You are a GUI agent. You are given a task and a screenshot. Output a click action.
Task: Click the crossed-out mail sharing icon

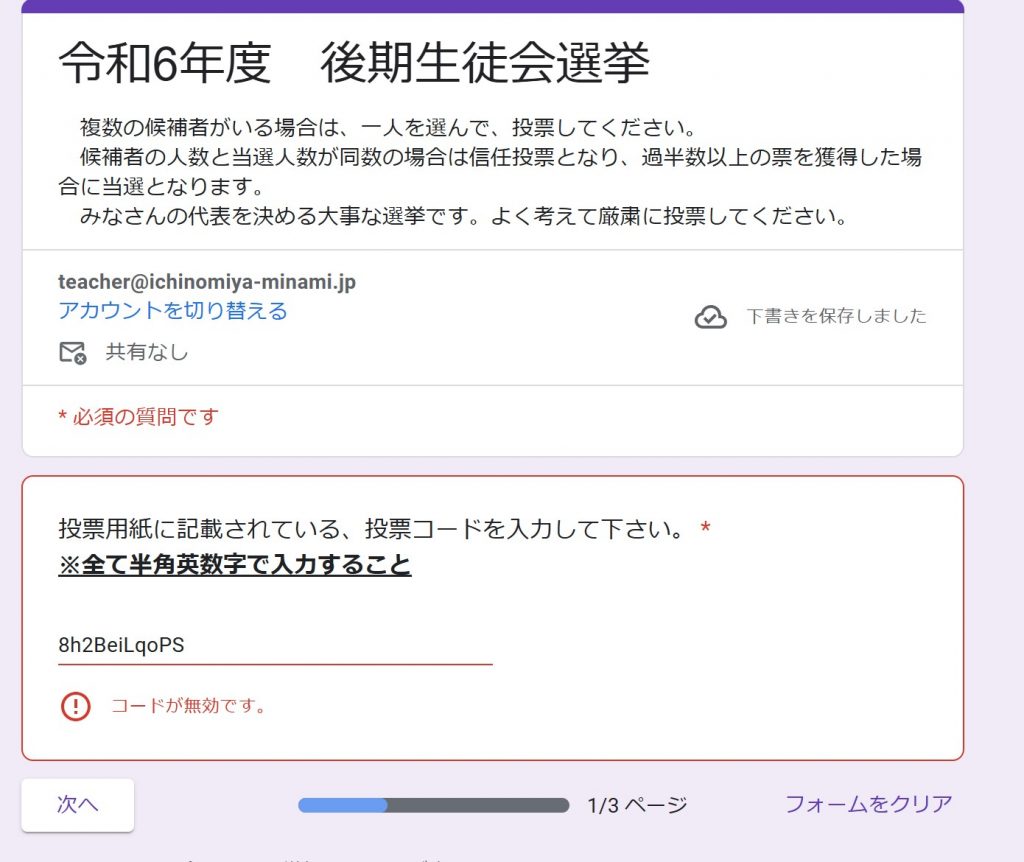pos(72,352)
